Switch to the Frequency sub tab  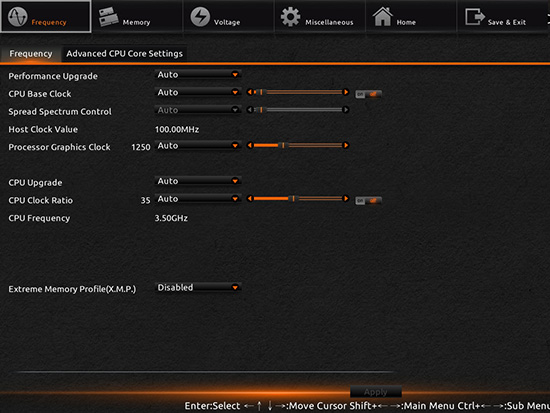31,54
